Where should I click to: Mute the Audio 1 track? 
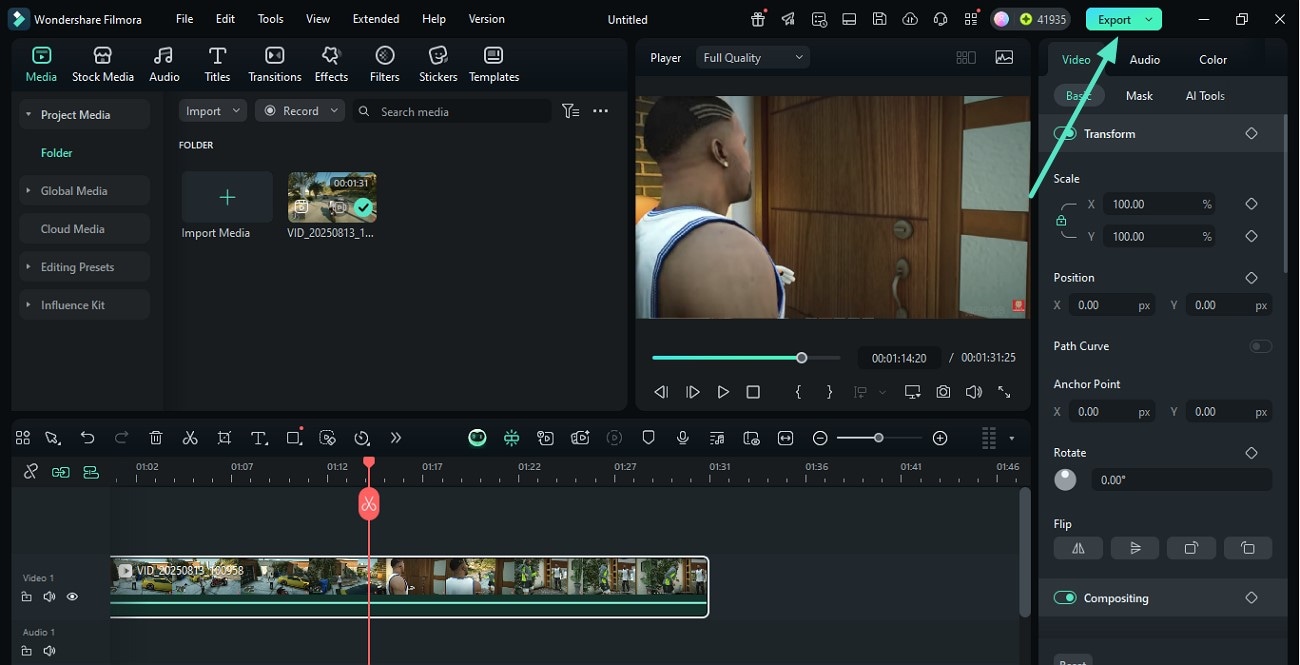pyautogui.click(x=49, y=651)
